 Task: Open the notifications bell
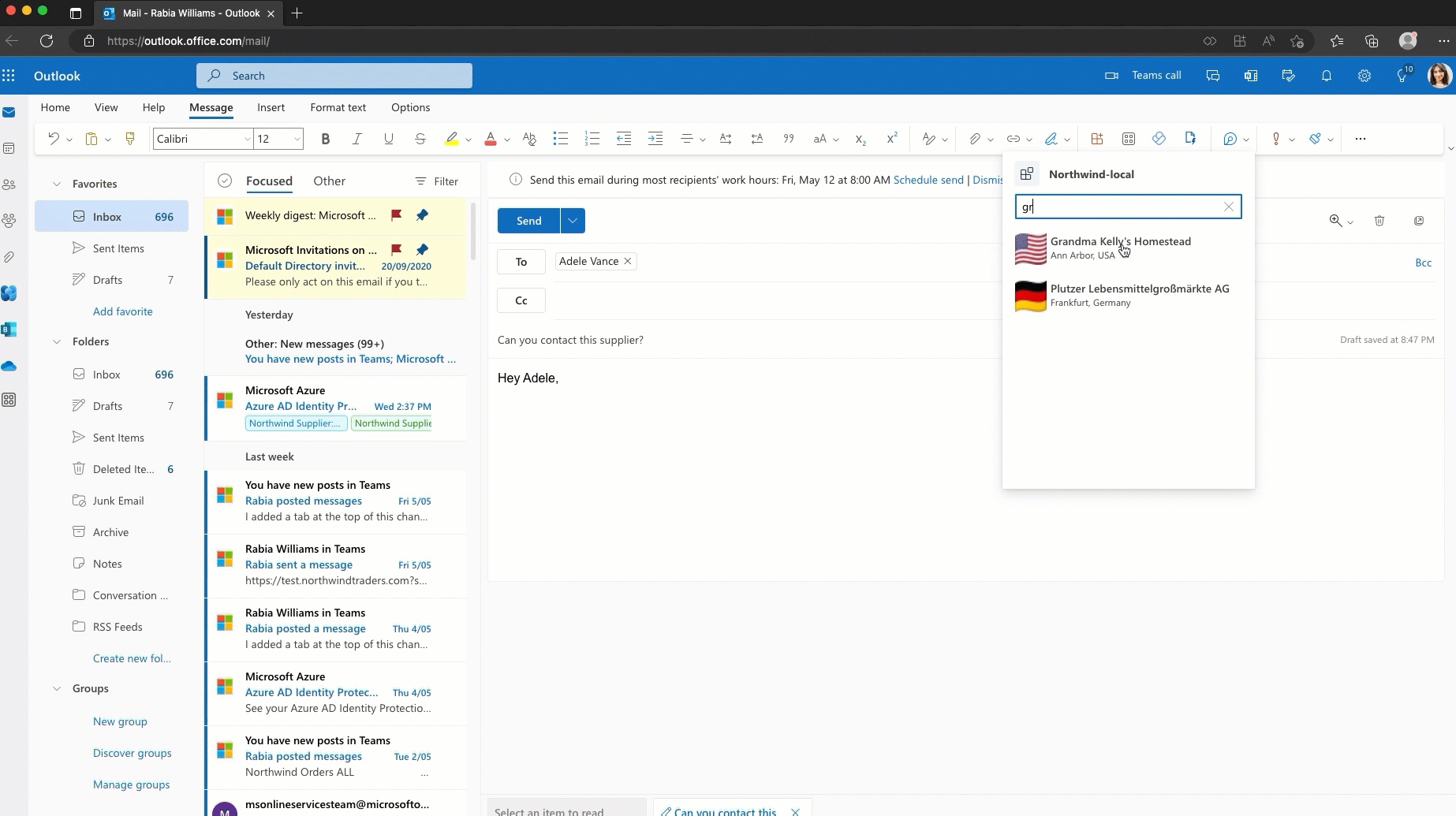coord(1327,76)
